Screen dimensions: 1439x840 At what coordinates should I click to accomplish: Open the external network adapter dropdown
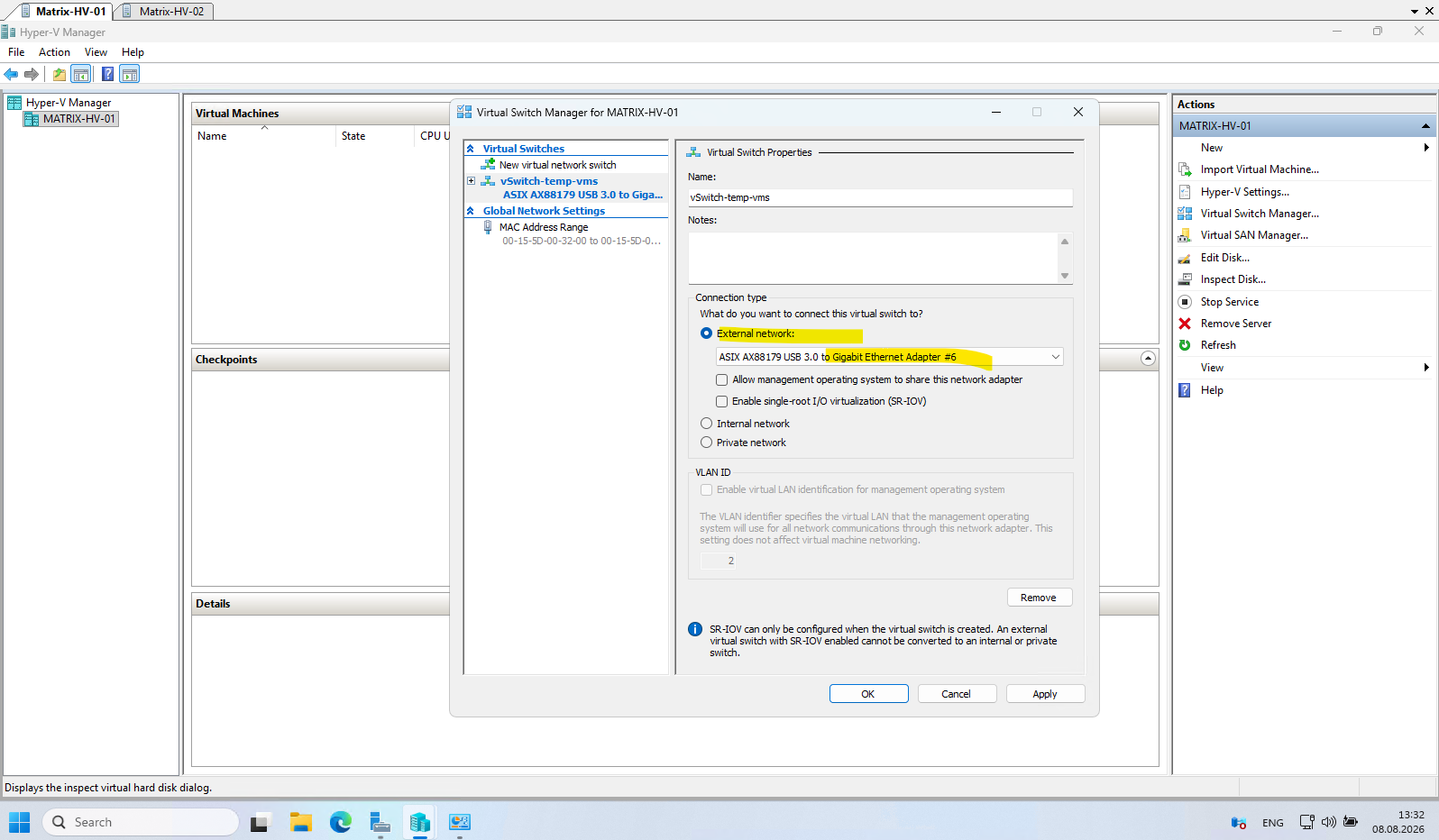[1055, 357]
